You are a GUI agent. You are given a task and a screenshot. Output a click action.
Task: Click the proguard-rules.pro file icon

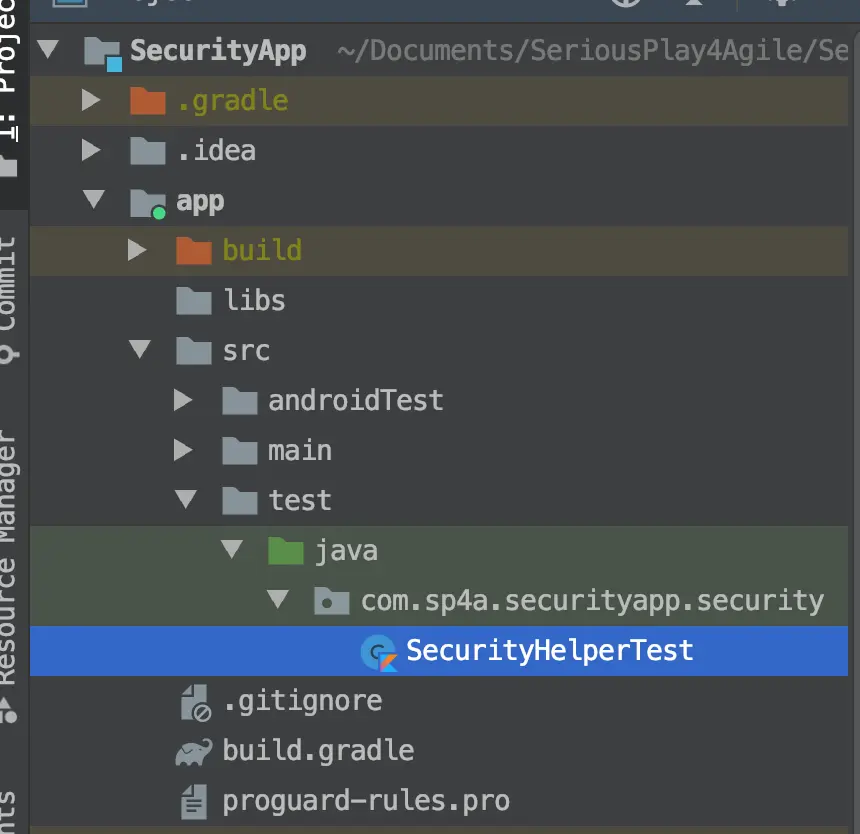point(193,801)
